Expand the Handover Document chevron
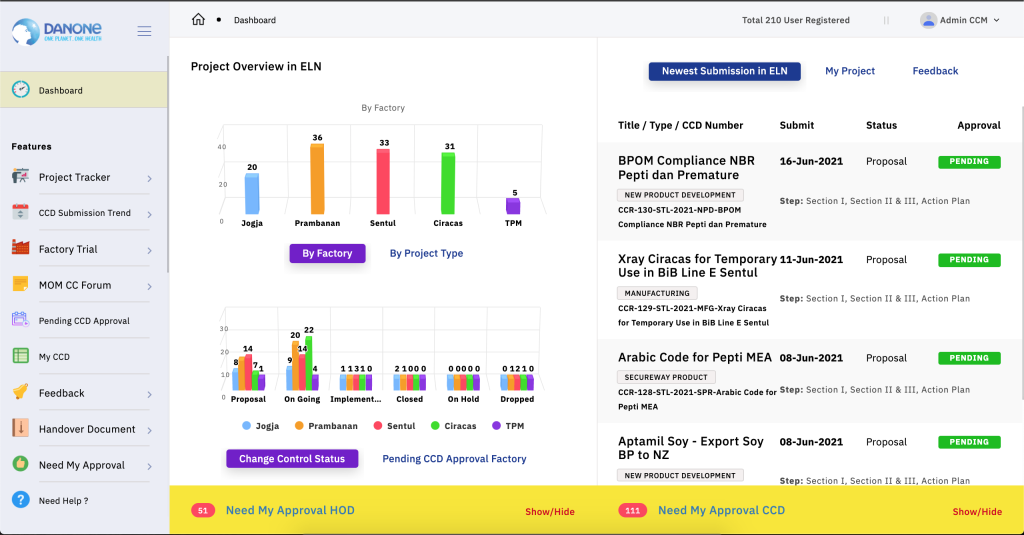 pyautogui.click(x=150, y=430)
